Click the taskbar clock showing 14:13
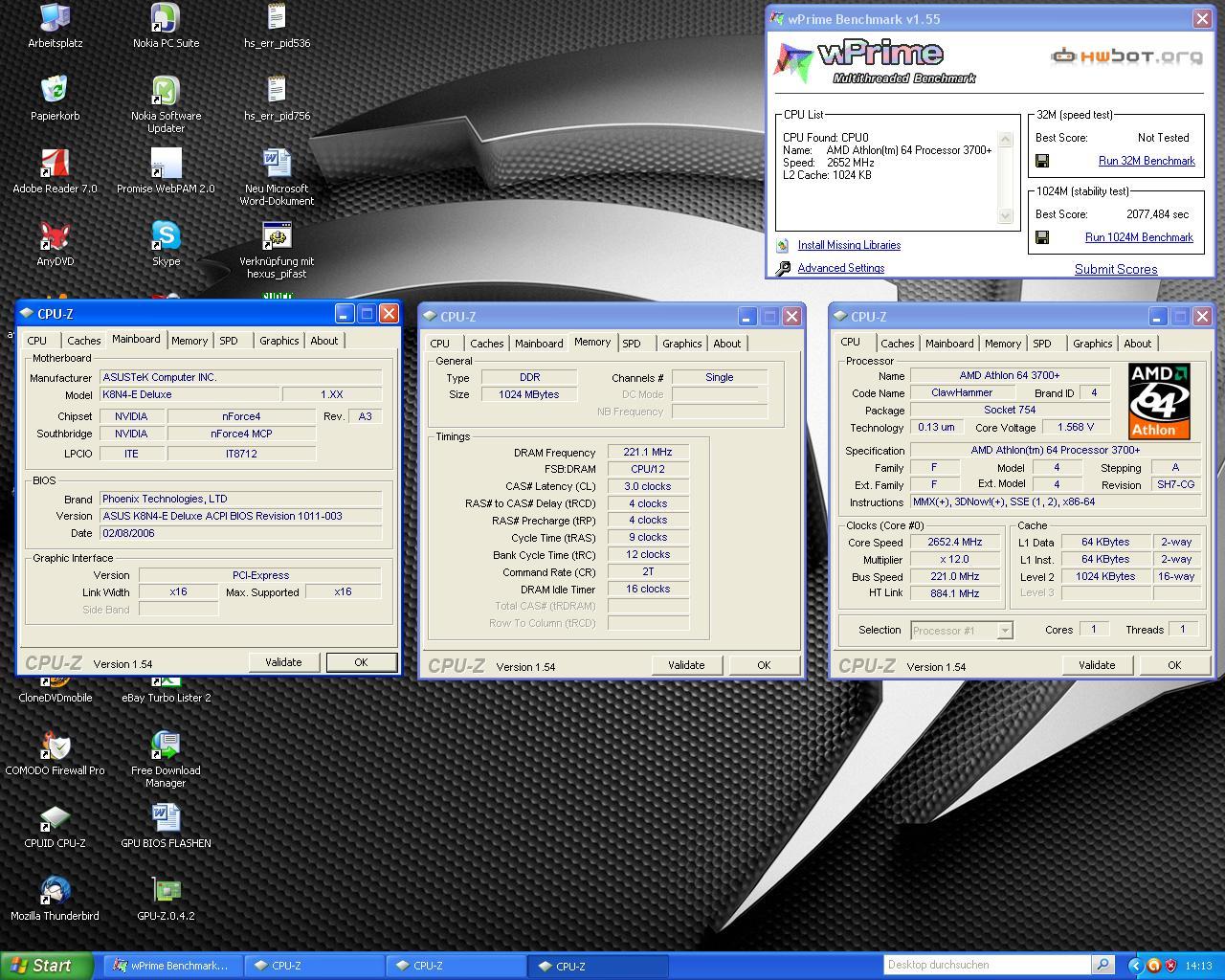 click(1198, 966)
